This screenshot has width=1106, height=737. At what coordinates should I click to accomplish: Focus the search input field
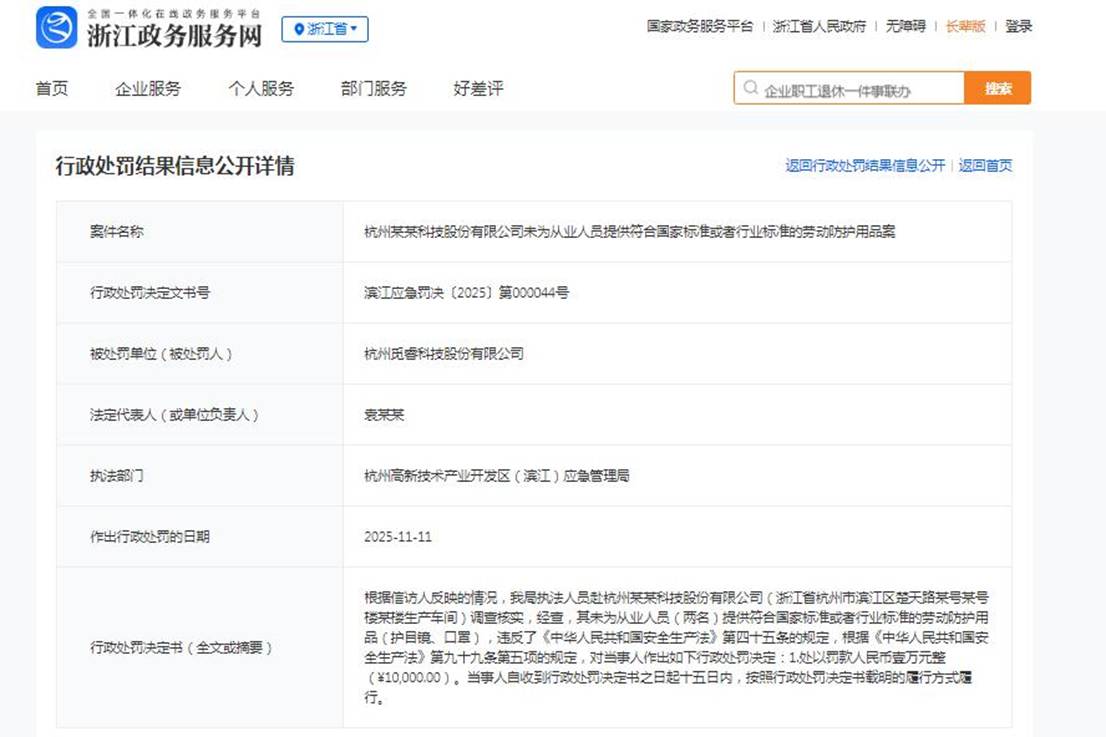pyautogui.click(x=860, y=90)
